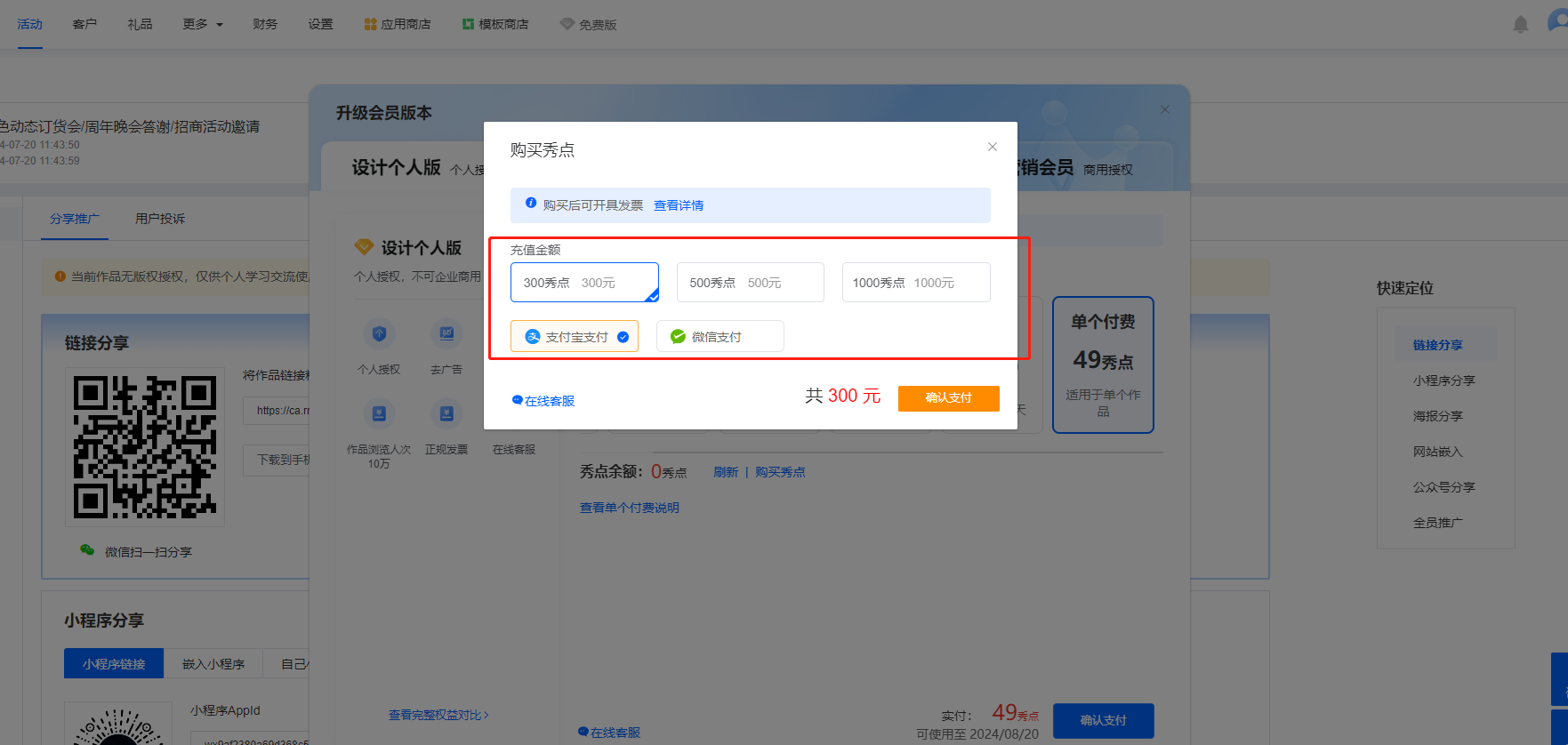Click orange 确认支付 button in purchase dialog

point(948,398)
